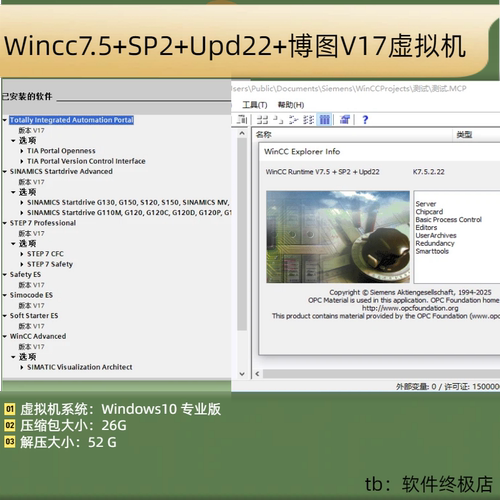The height and width of the screenshot is (500, 500).
Task: Click the blue question mark help icon
Action: click(365, 120)
